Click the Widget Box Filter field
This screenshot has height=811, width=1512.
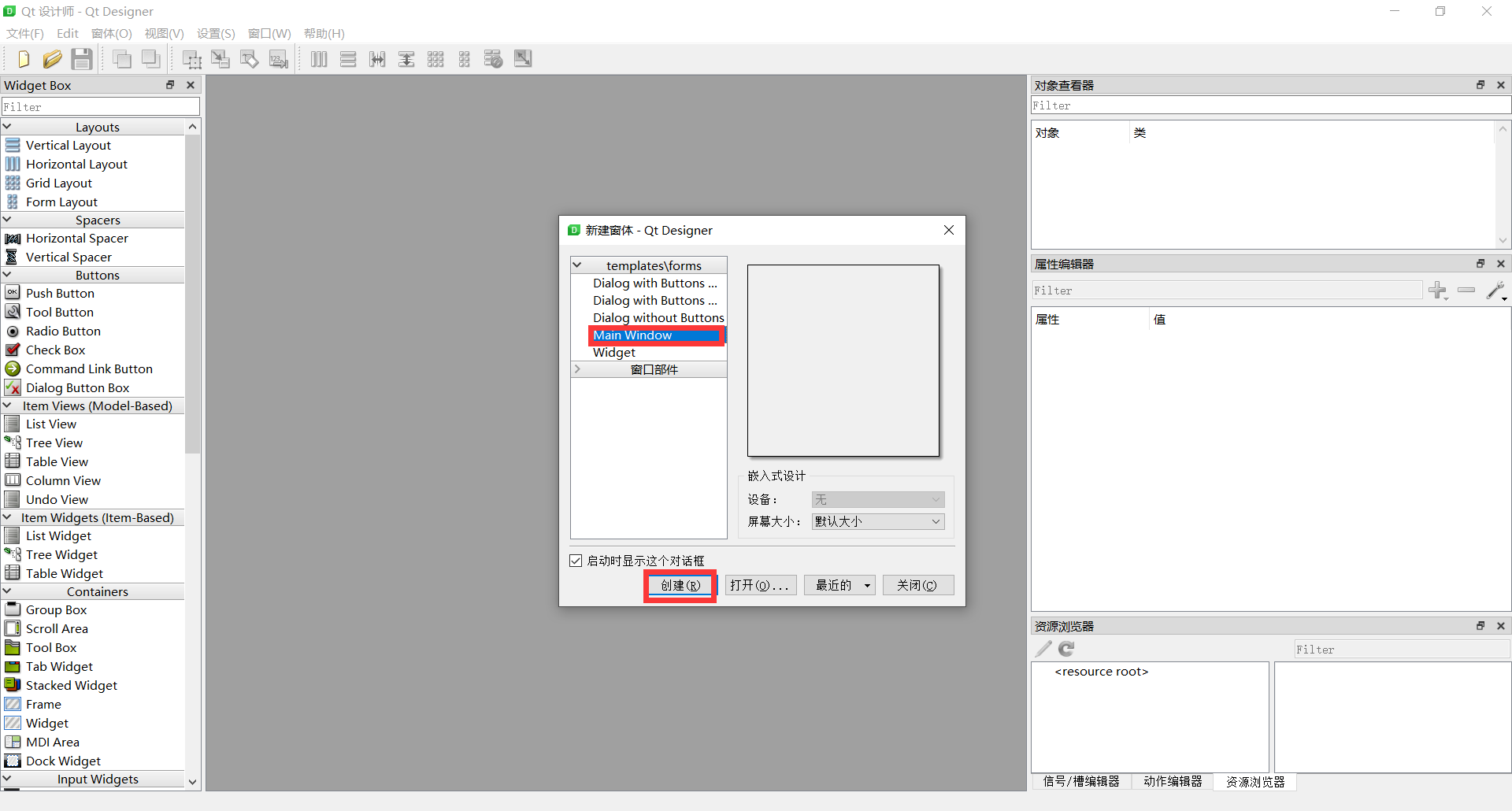pos(101,107)
